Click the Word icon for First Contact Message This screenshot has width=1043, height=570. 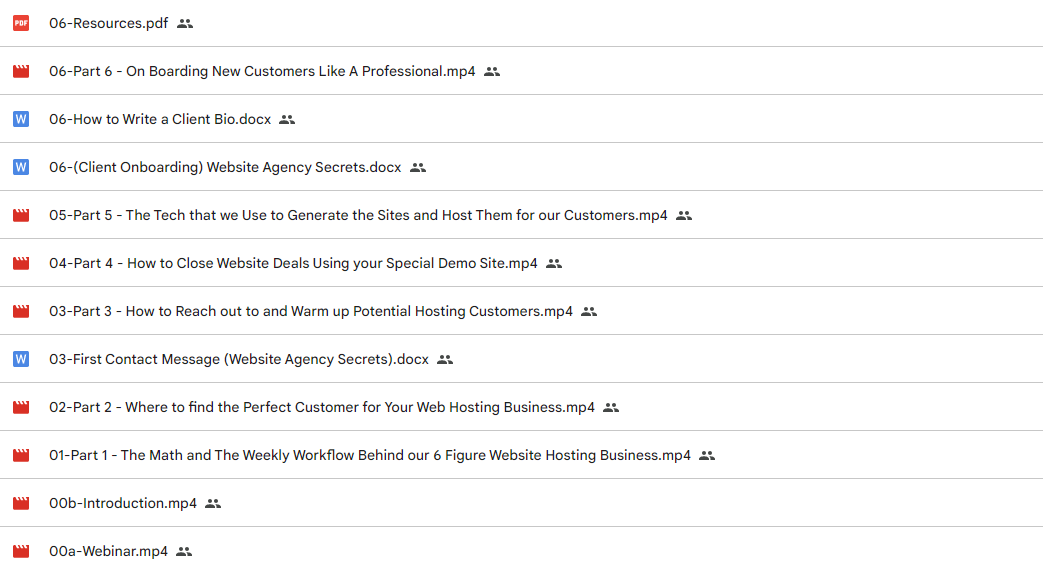coord(21,359)
